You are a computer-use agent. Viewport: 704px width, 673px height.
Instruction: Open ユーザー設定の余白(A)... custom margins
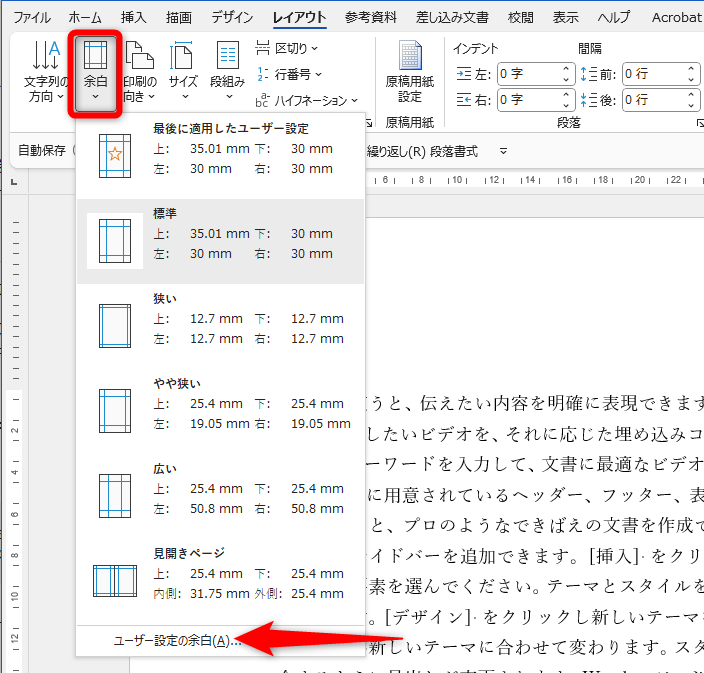(x=177, y=641)
